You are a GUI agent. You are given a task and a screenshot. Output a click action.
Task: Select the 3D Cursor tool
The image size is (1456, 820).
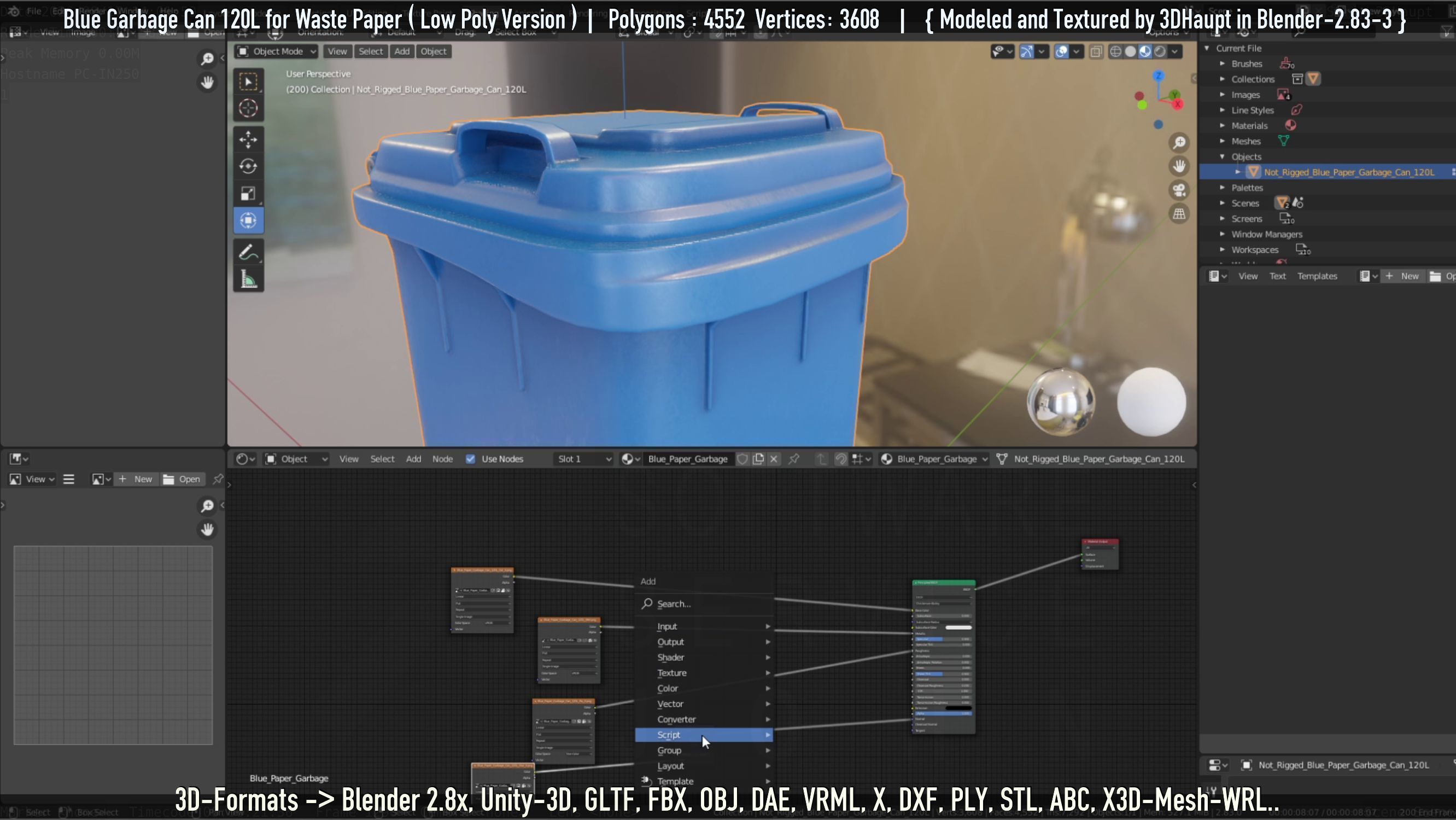click(248, 108)
